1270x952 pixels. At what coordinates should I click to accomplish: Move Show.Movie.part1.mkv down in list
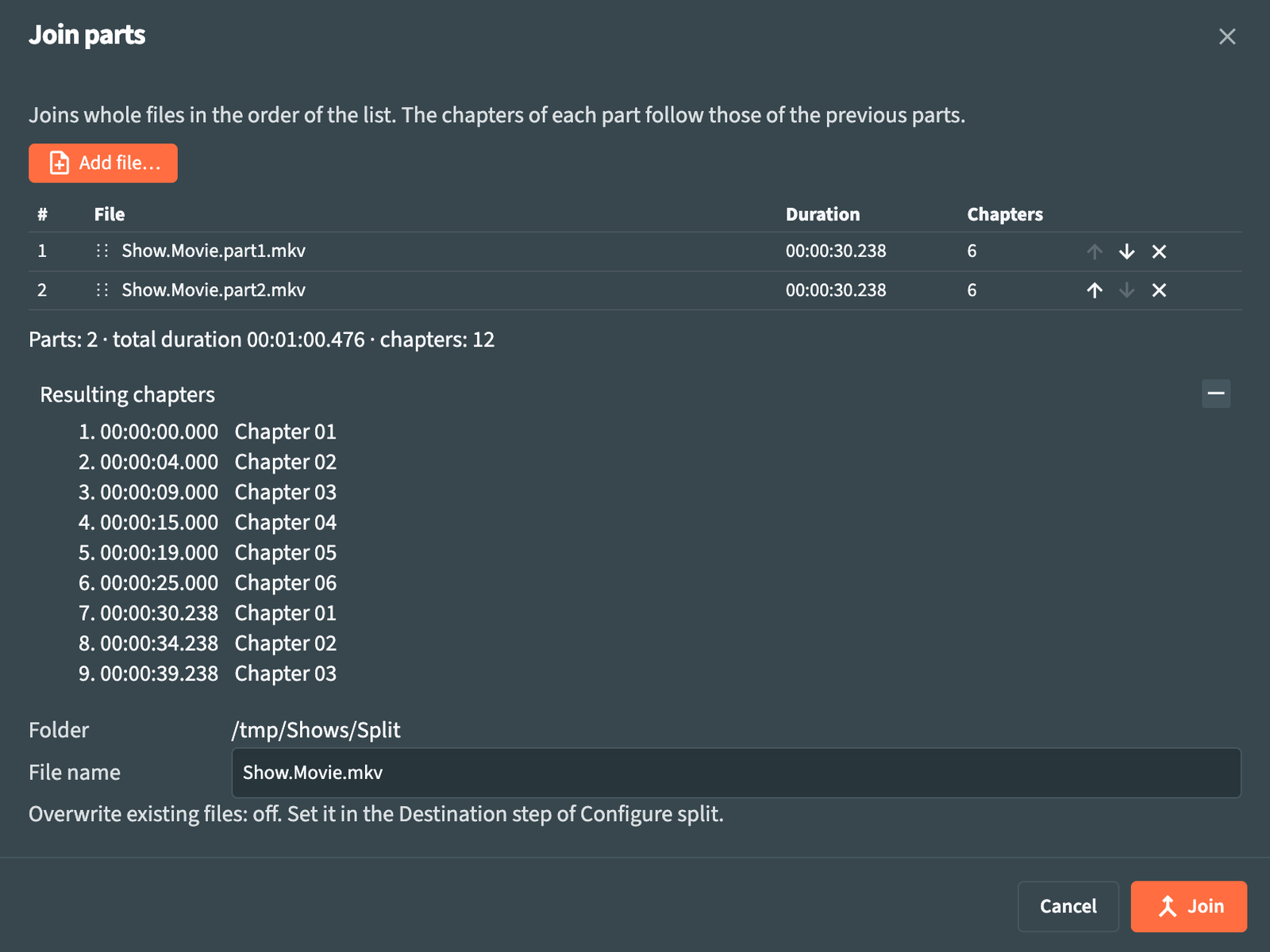point(1126,251)
